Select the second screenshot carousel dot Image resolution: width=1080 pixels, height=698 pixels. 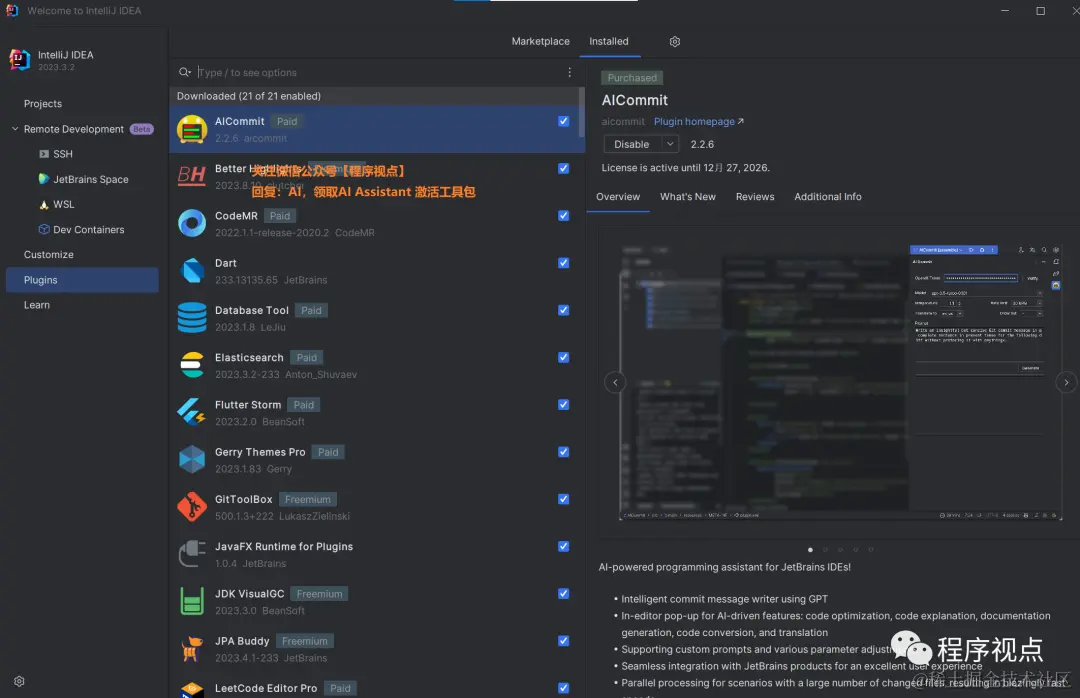click(825, 550)
